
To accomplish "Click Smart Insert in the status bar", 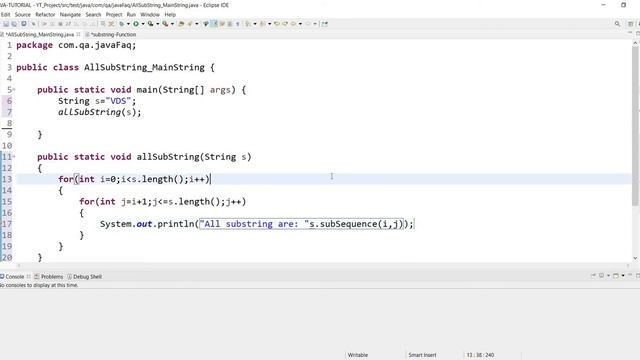I will point(422,355).
